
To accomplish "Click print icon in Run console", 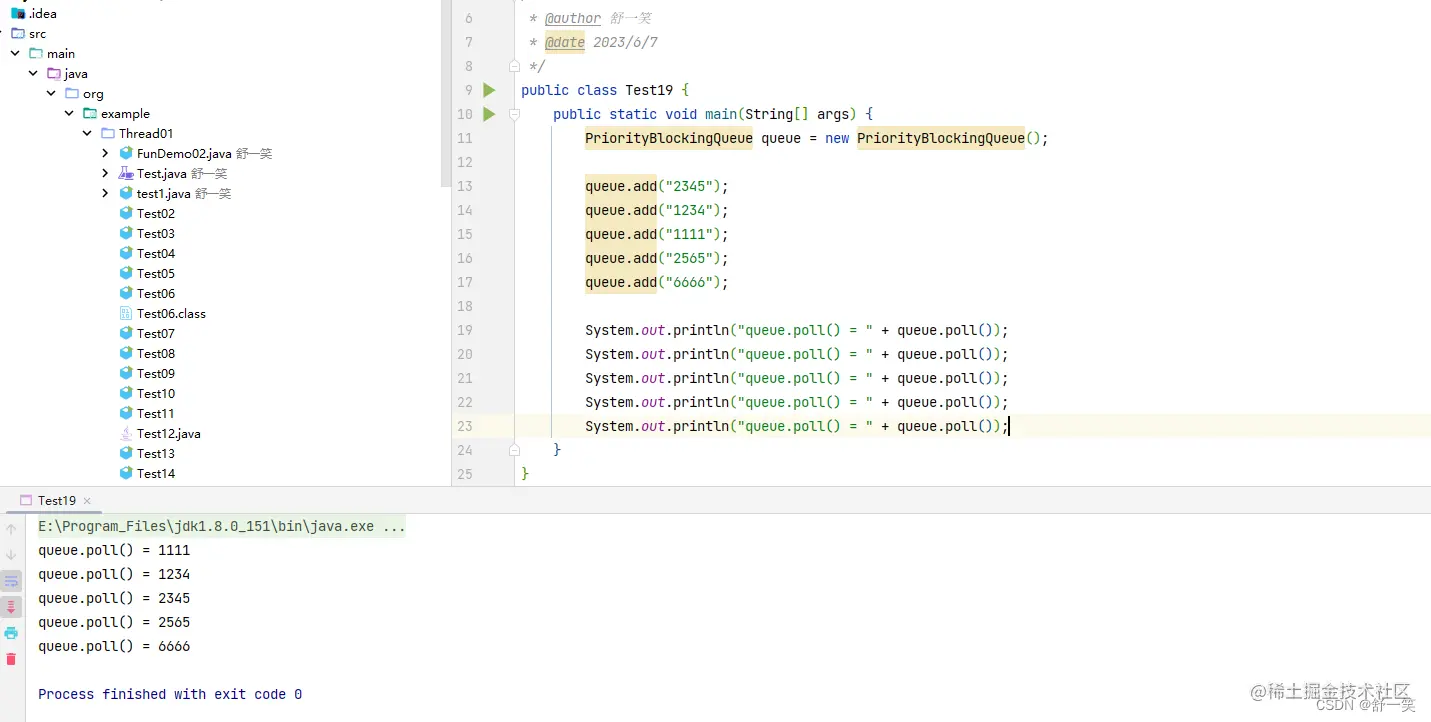I will point(11,633).
